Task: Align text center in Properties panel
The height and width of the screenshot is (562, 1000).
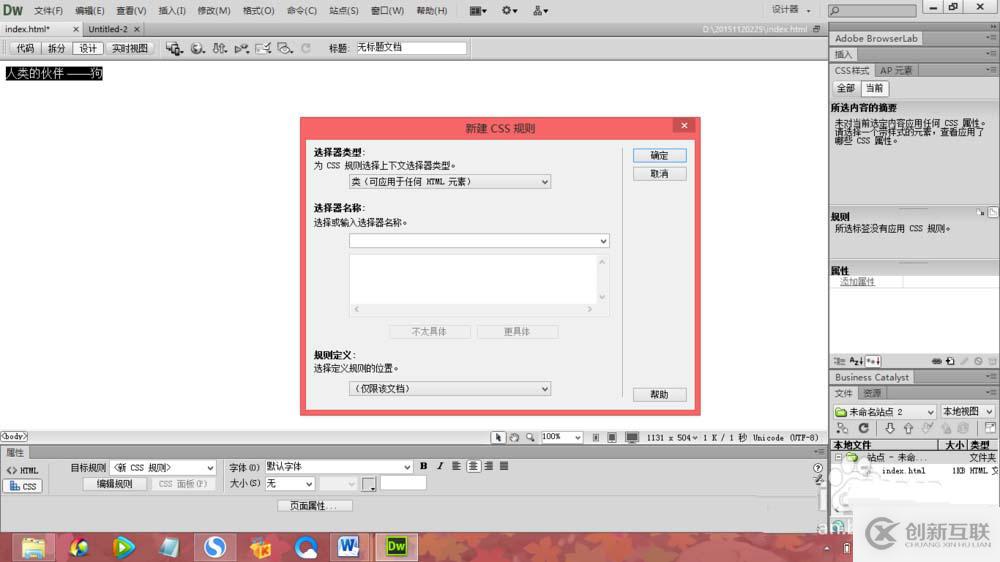Action: 473,466
